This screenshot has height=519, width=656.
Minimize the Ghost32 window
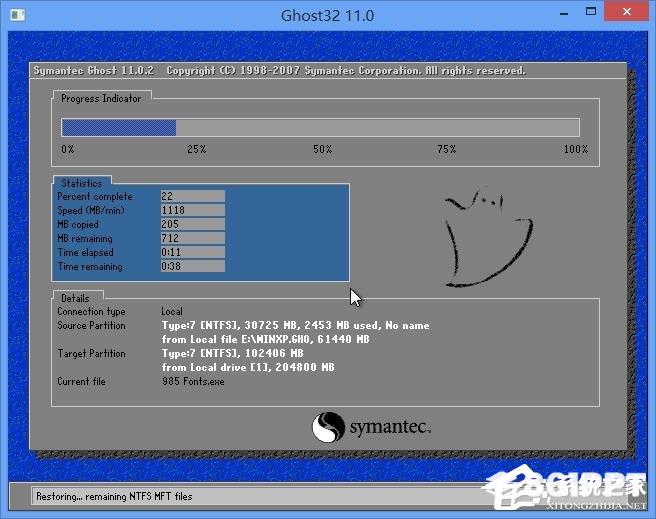[564, 13]
